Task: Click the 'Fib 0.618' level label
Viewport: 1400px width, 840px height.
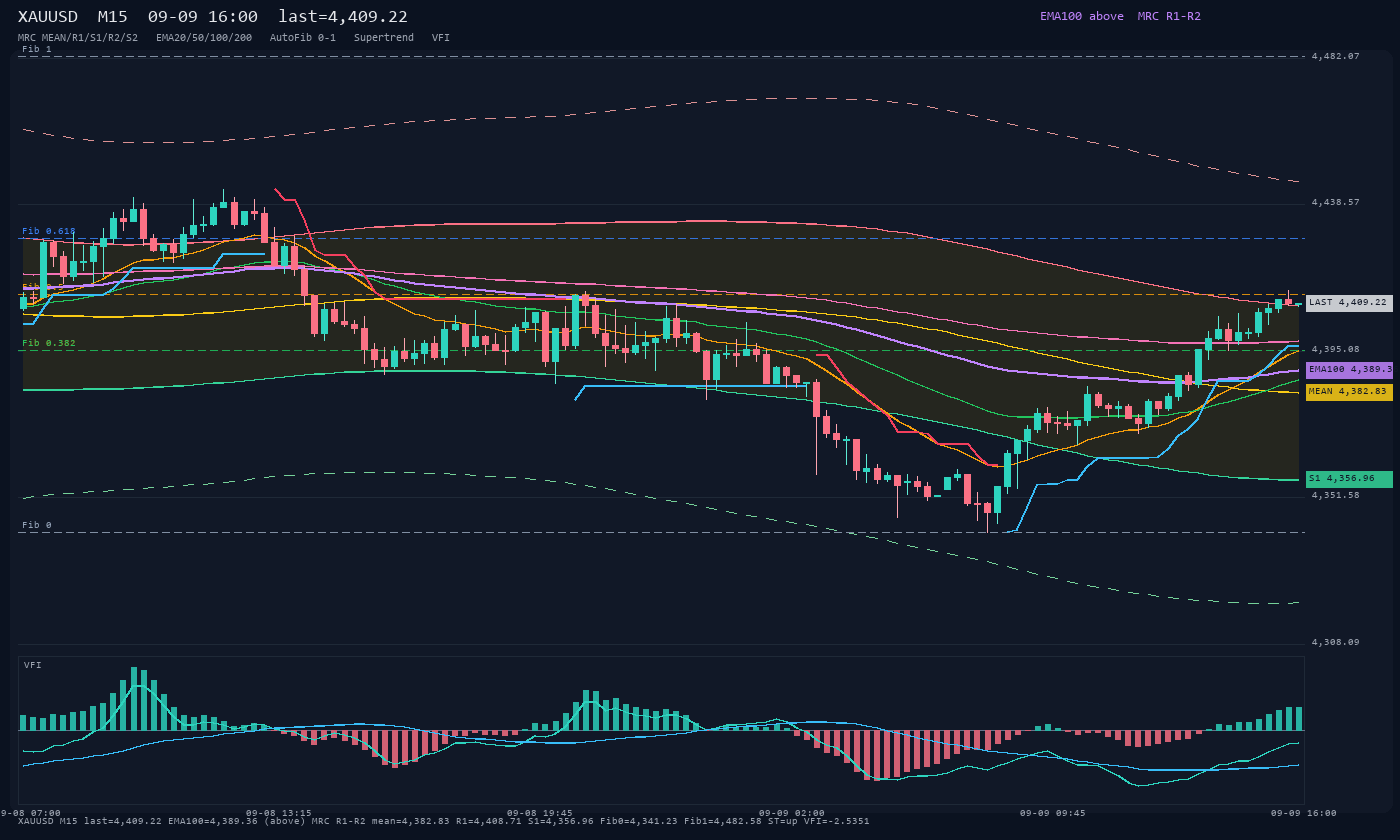Action: 49,231
